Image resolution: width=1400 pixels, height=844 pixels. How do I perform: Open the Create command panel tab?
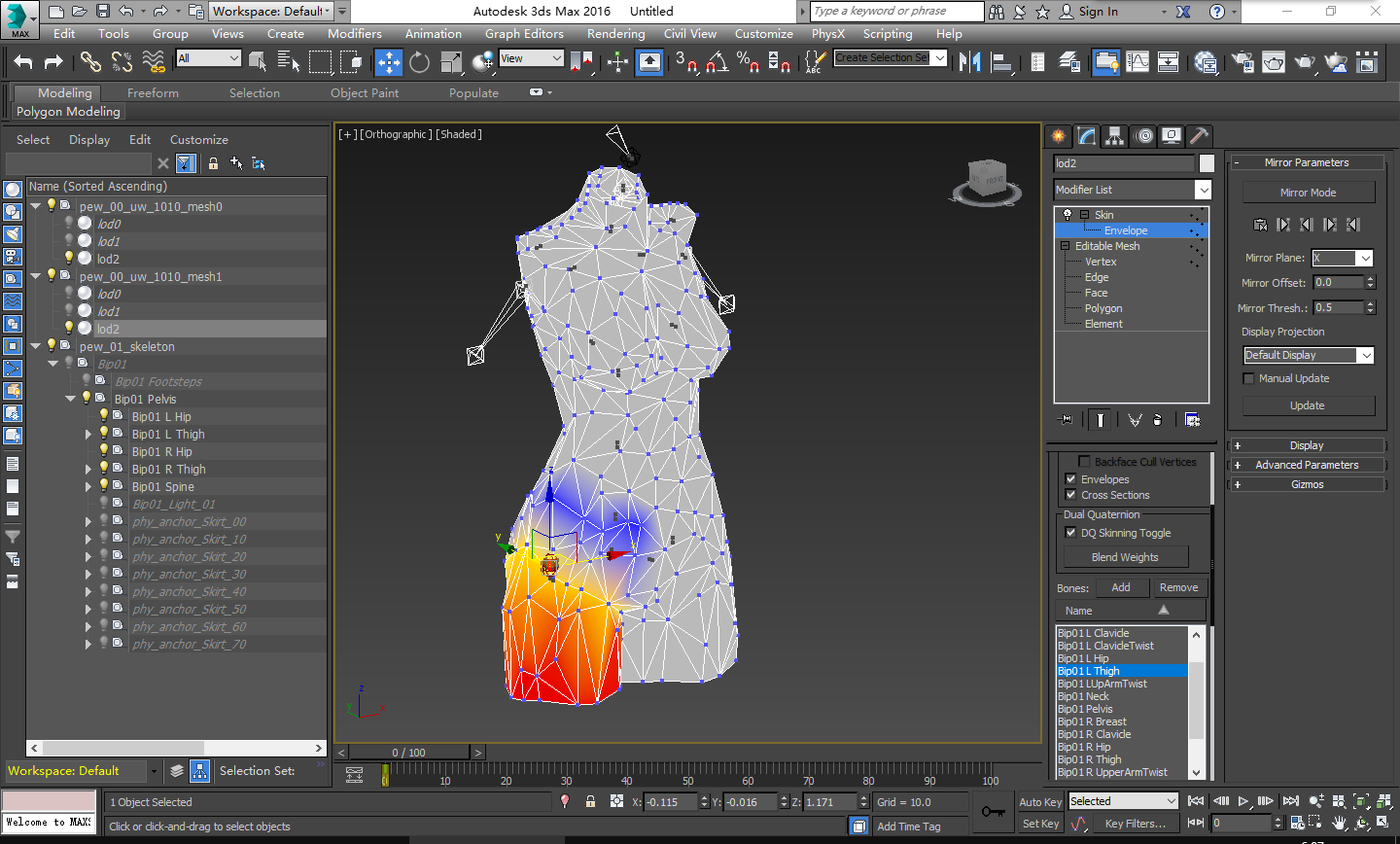tap(1058, 136)
